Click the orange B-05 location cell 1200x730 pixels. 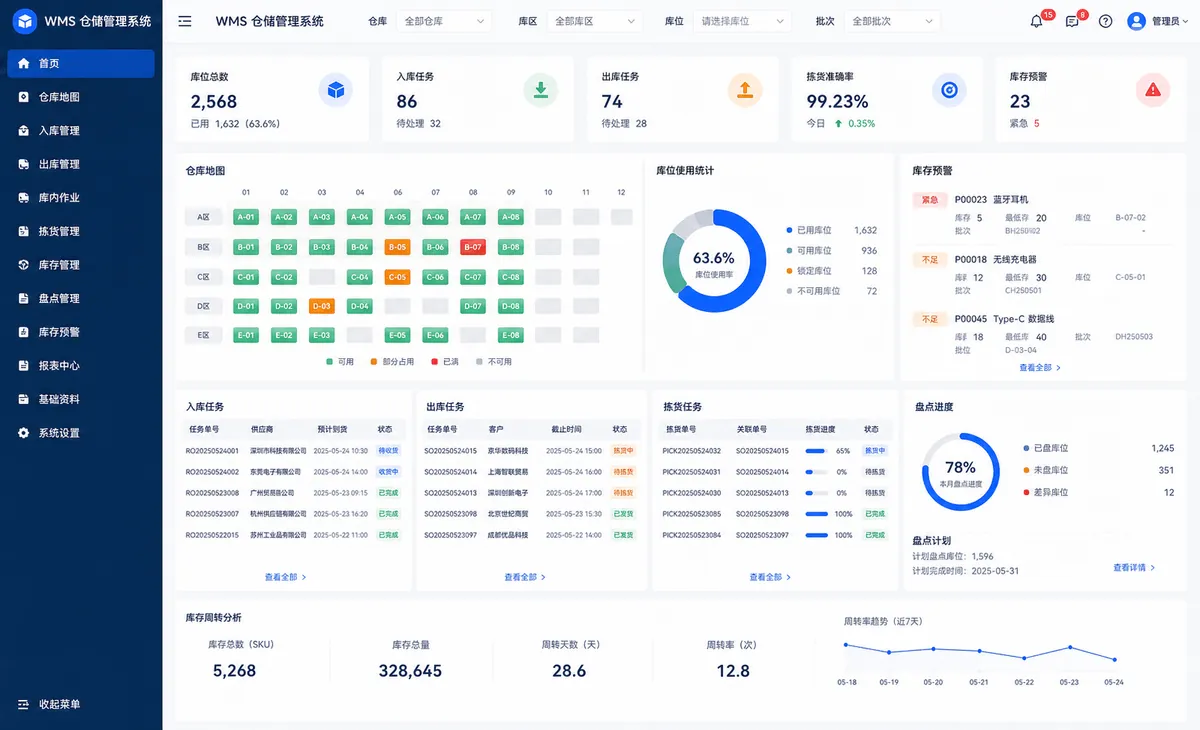pyautogui.click(x=398, y=246)
